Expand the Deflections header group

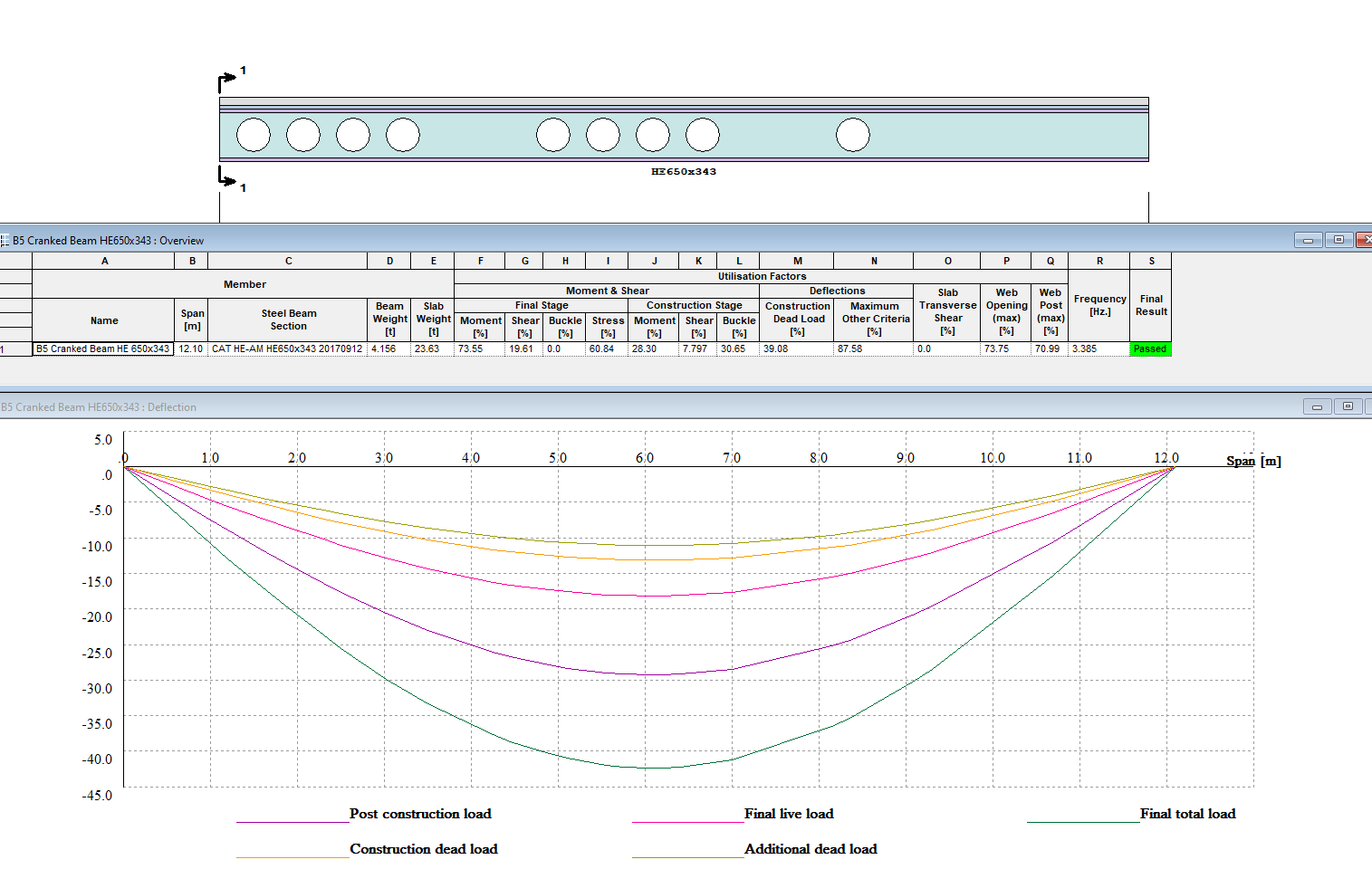pyautogui.click(x=837, y=290)
